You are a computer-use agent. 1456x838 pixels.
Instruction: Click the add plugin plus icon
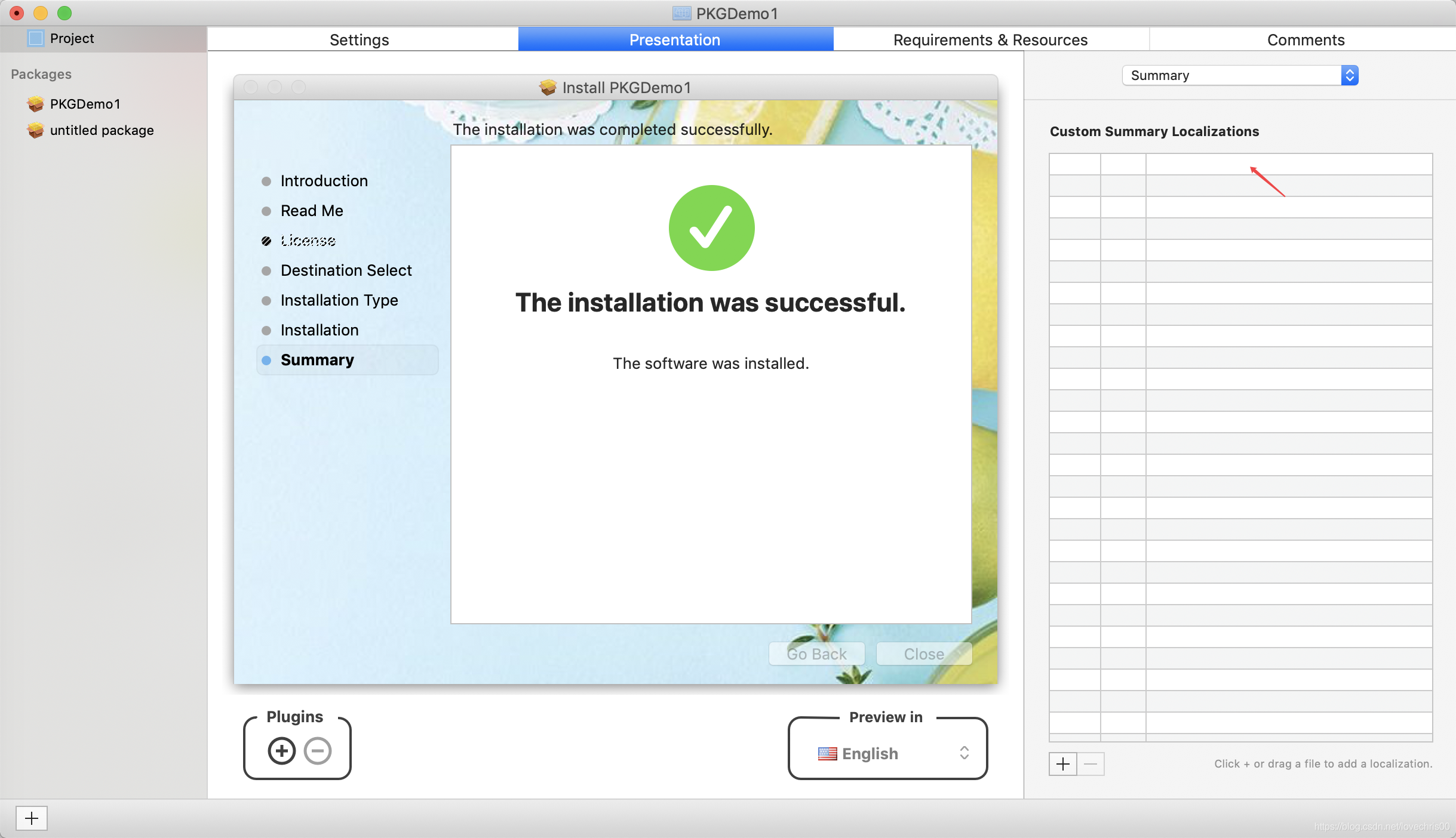pos(282,751)
